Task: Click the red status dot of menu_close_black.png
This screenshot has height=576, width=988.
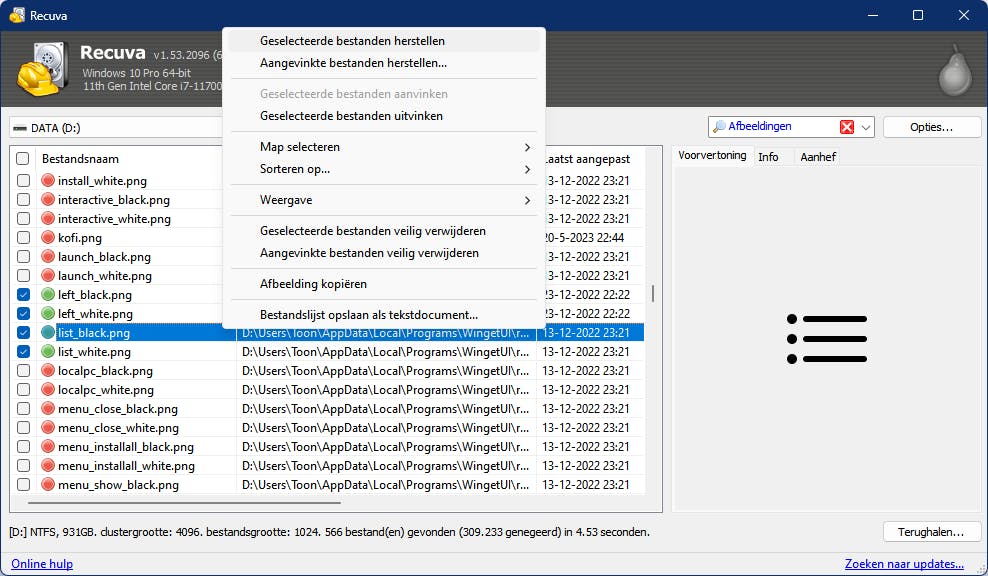Action: tap(48, 408)
